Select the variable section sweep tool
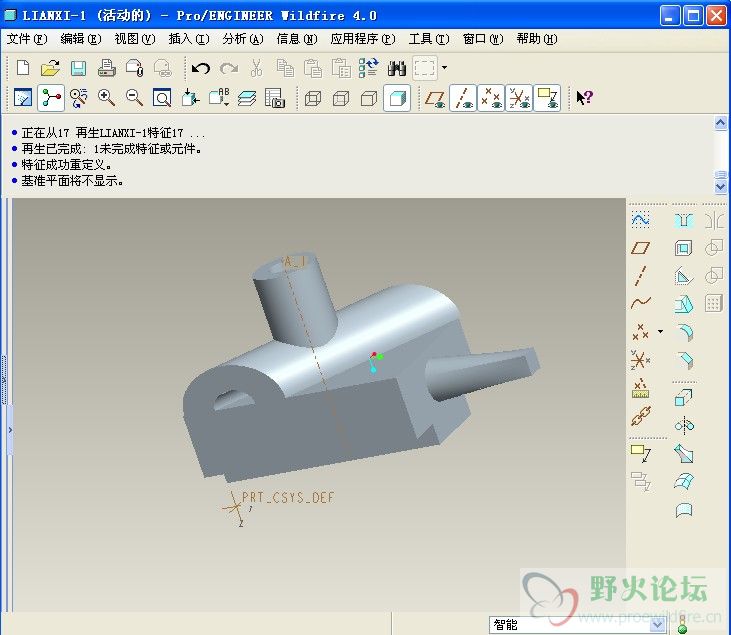Screen dimensions: 731x635 point(684,453)
